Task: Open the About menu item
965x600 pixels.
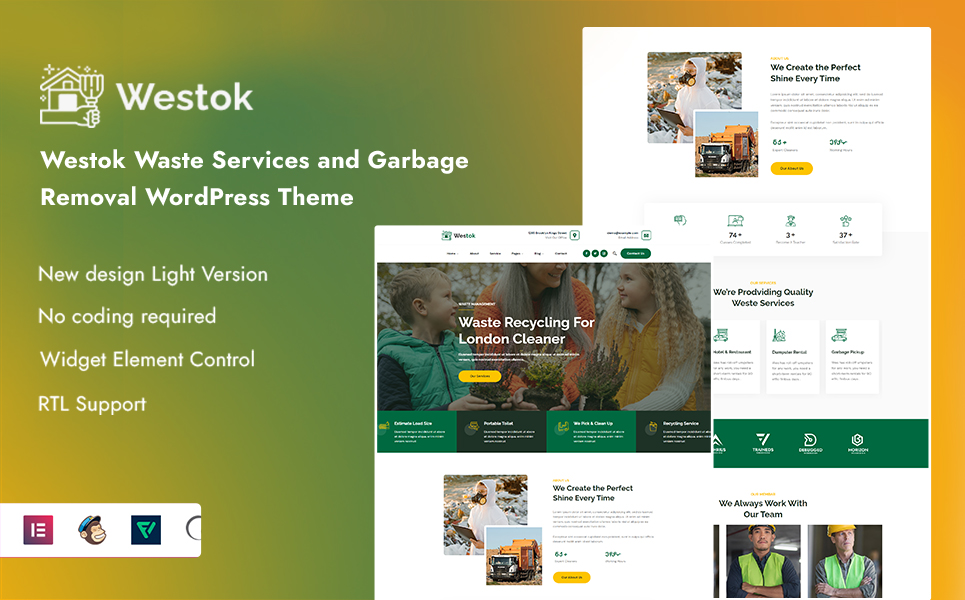Action: click(474, 254)
